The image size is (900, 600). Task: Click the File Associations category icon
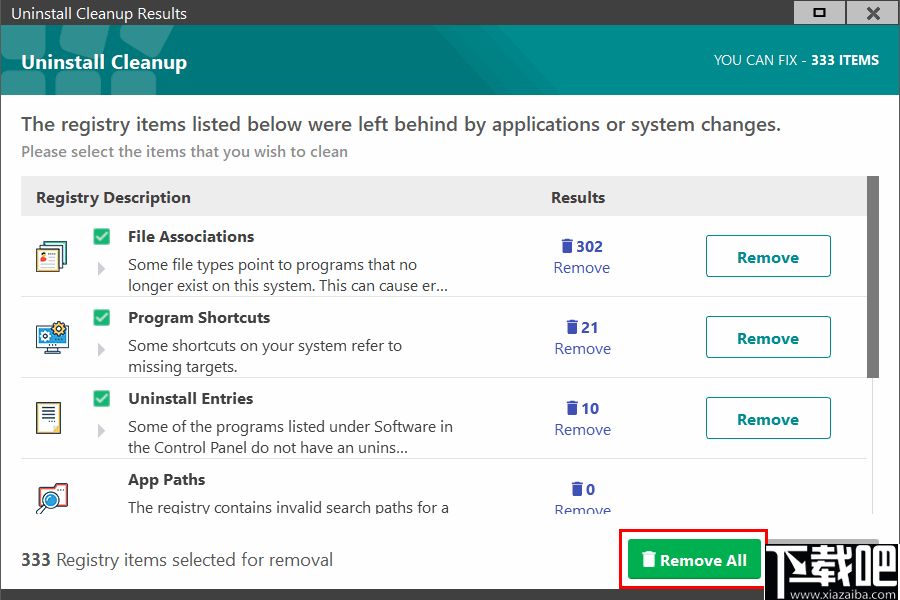(x=51, y=256)
